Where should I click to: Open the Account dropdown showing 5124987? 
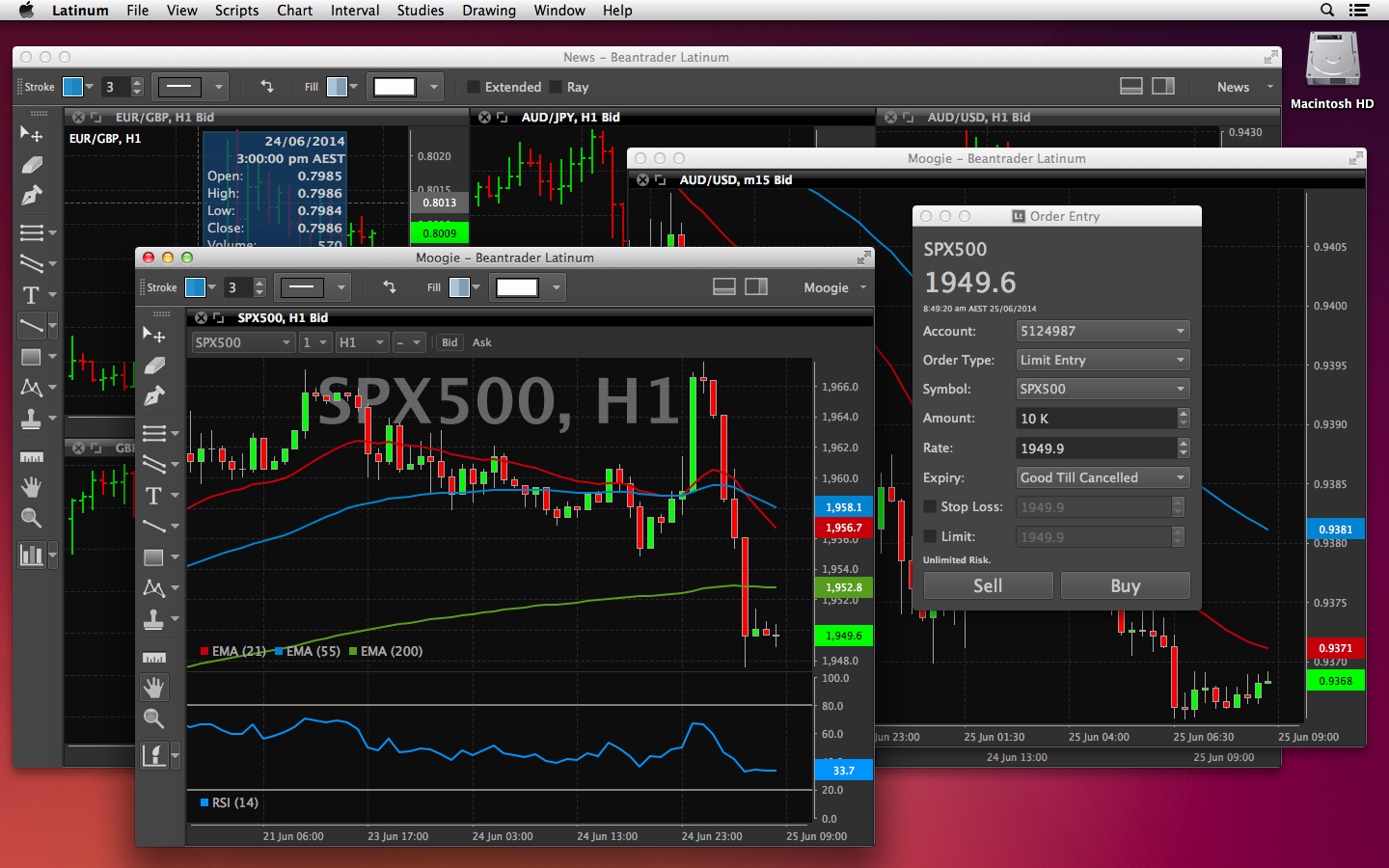point(1103,331)
